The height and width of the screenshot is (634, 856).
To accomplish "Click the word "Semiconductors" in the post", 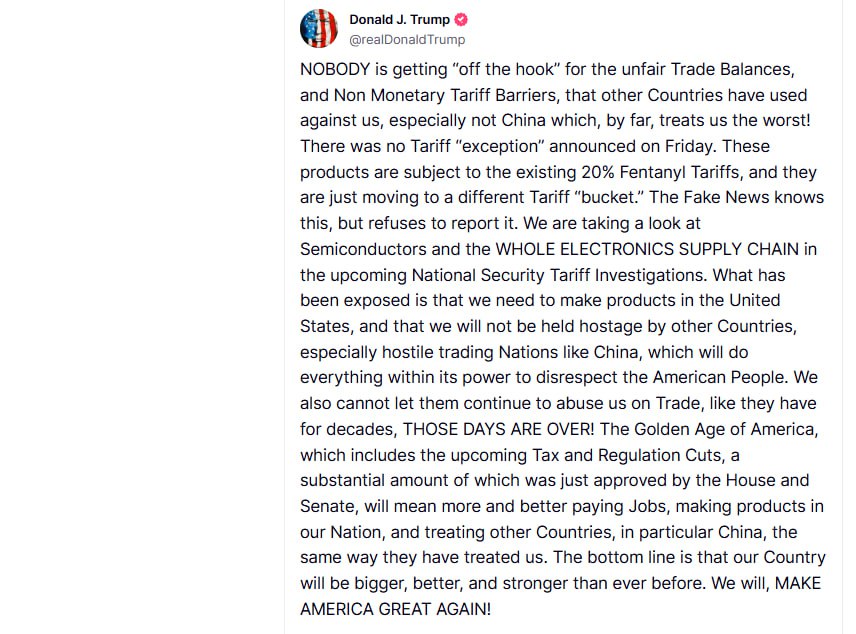I will [x=363, y=249].
